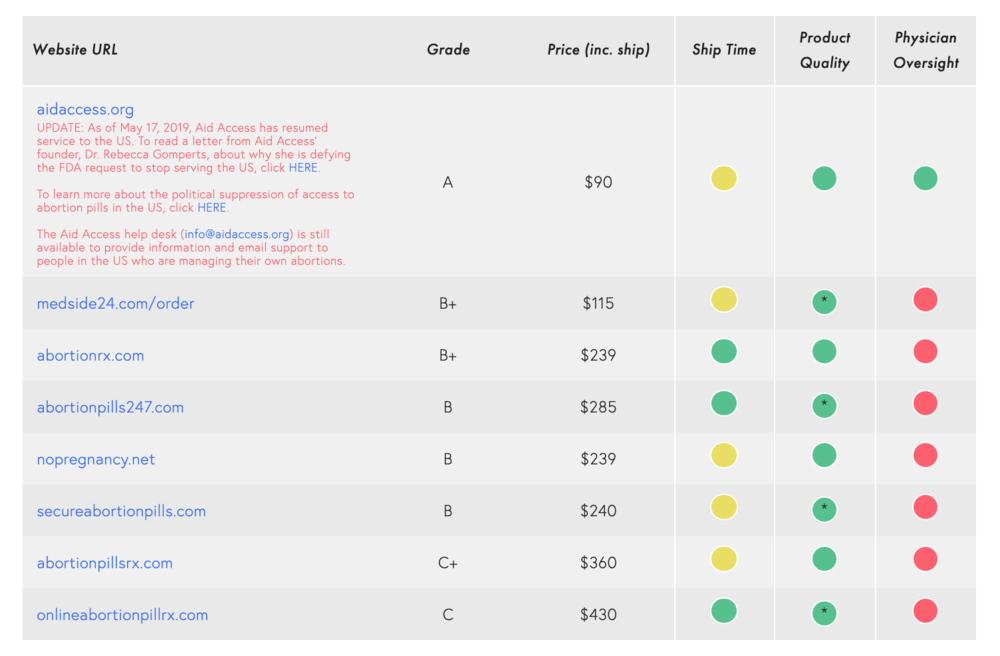Select the yellow Ship Time dot for secureabortionpills.com
The width and height of the screenshot is (1000, 656).
click(724, 507)
